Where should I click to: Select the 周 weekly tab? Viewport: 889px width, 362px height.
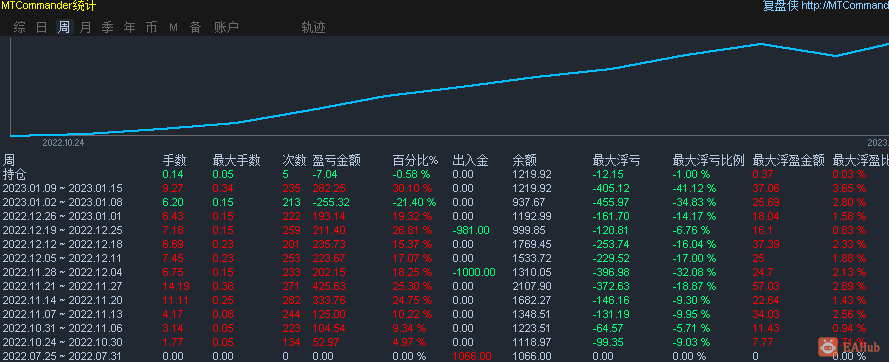coord(64,27)
